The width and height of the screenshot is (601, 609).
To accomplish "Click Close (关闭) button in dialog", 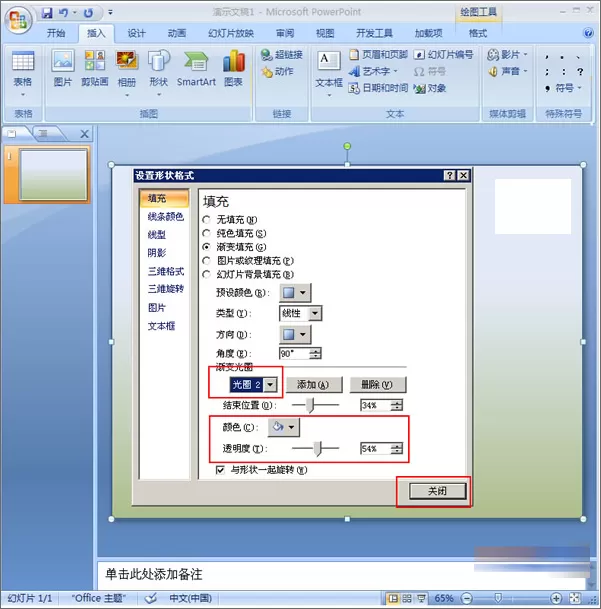I will 437,491.
